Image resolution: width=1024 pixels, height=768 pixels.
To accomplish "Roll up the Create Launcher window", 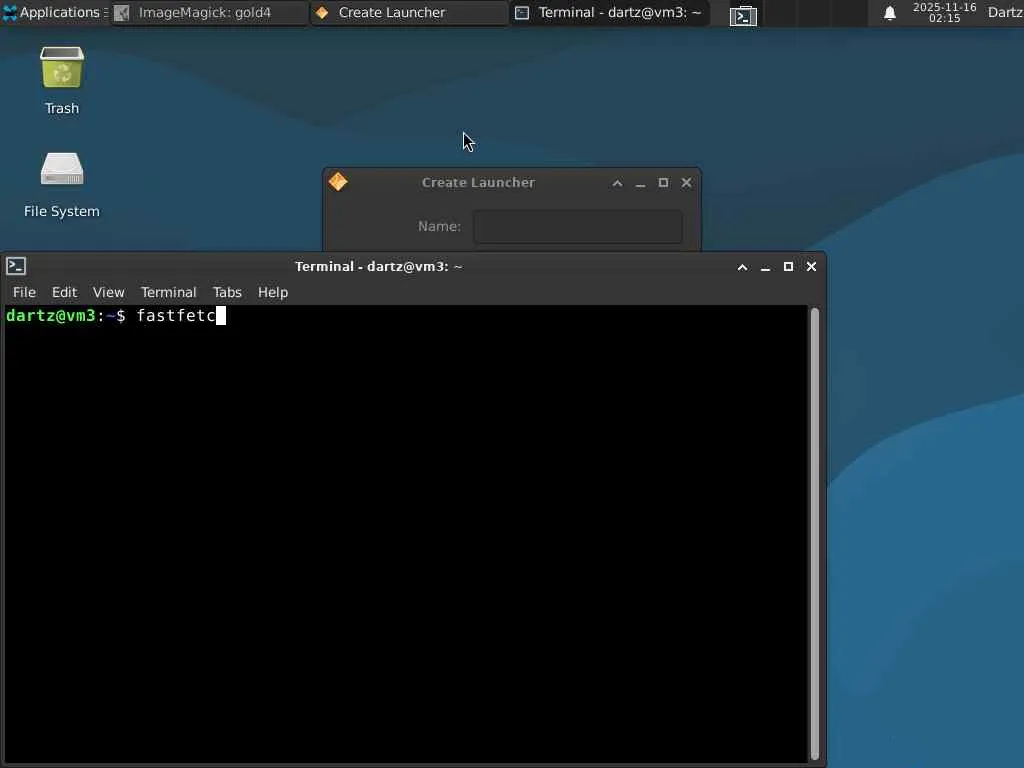I will pyautogui.click(x=617, y=183).
